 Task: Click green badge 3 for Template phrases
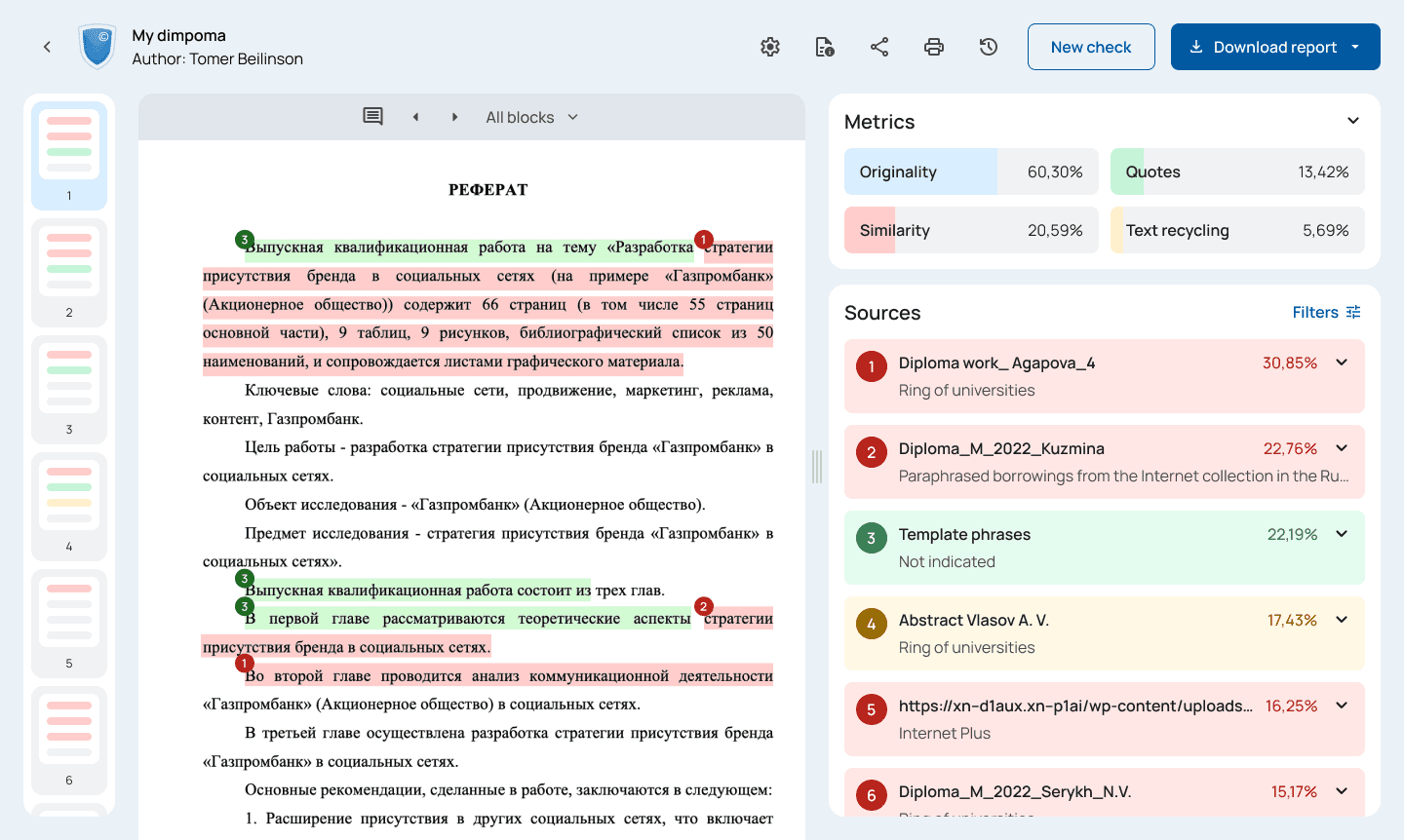pos(872,538)
